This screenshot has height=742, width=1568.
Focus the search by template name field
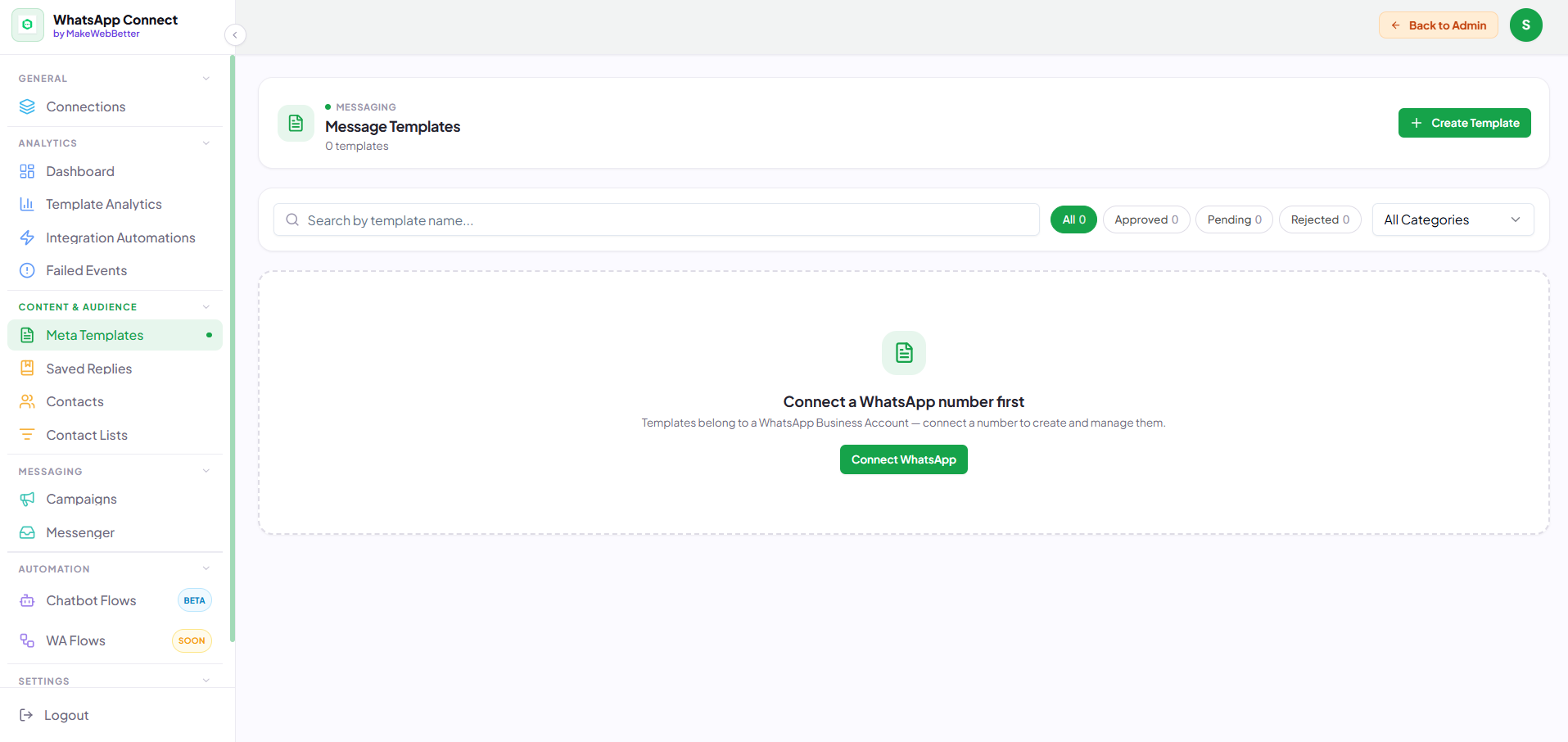click(656, 219)
